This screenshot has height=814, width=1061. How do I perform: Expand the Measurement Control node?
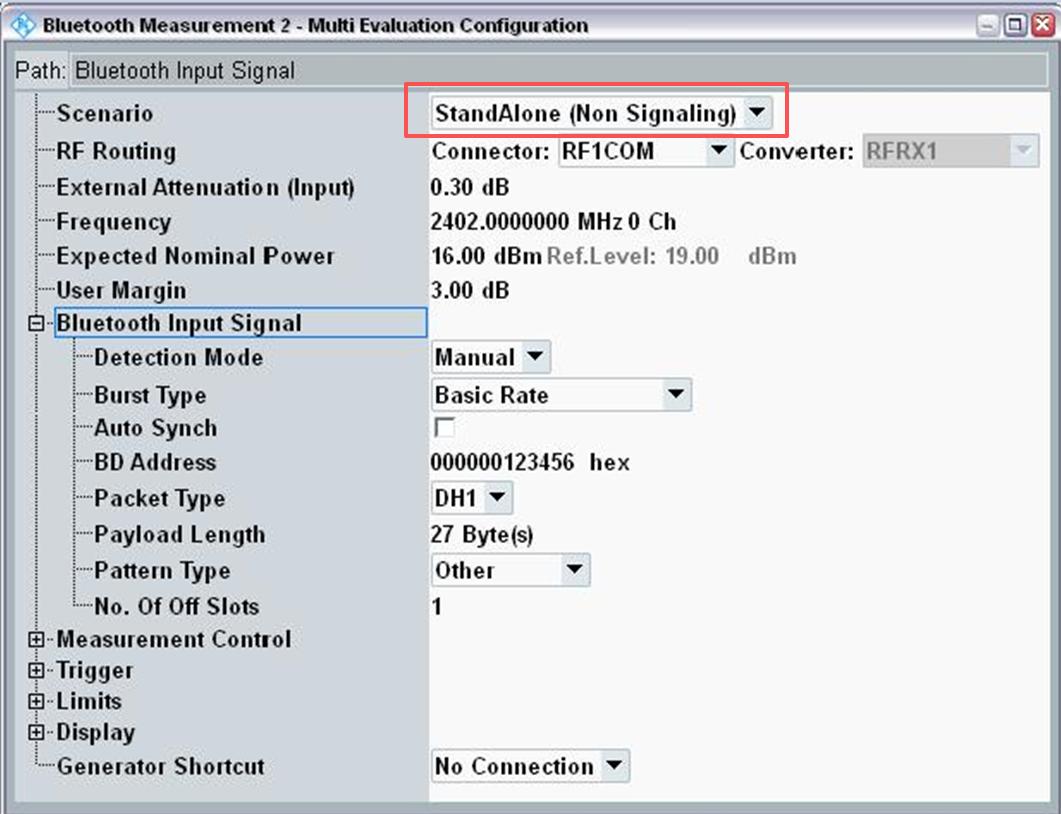click(37, 639)
